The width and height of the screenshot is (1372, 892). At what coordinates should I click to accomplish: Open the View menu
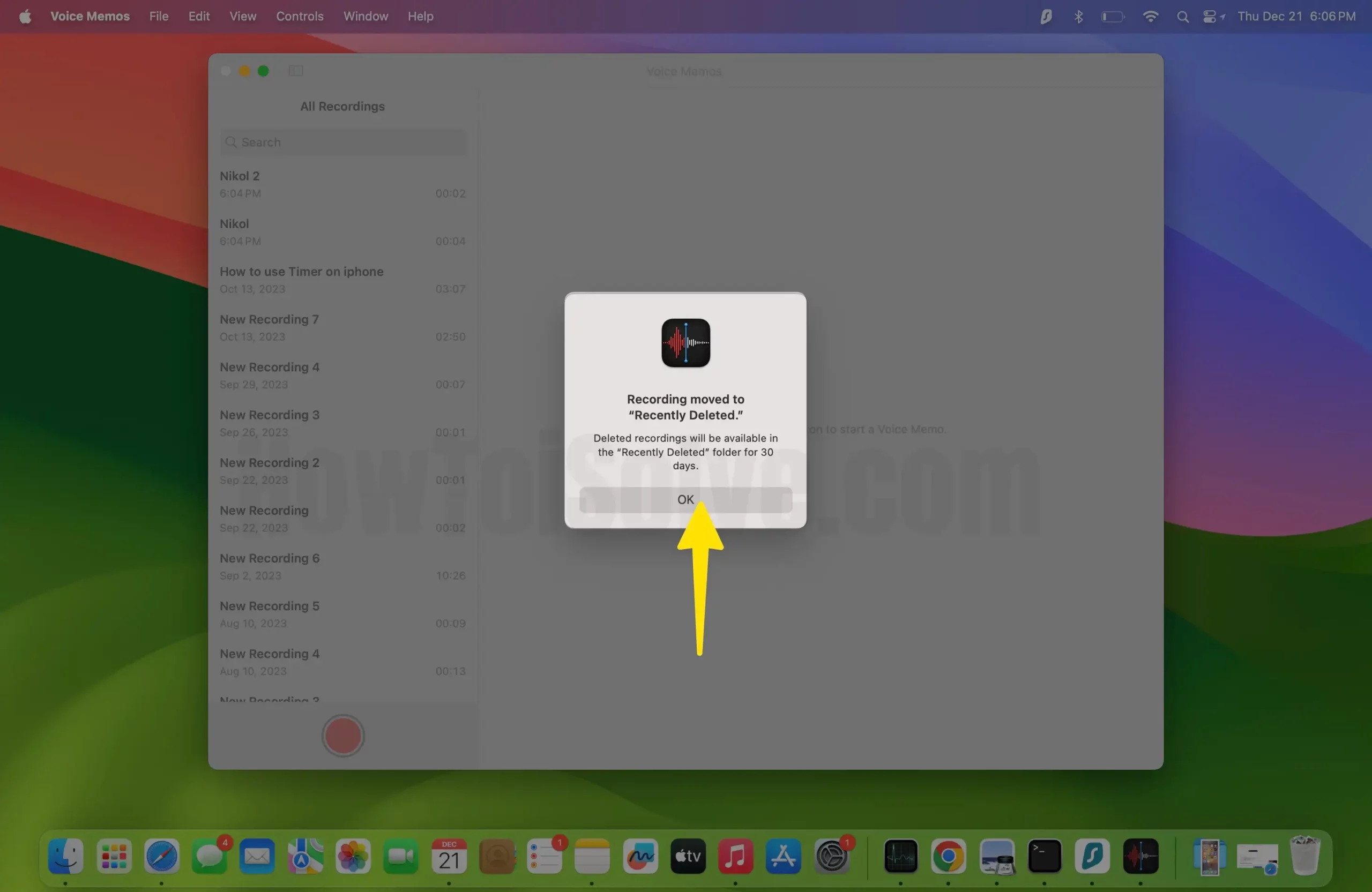[243, 16]
